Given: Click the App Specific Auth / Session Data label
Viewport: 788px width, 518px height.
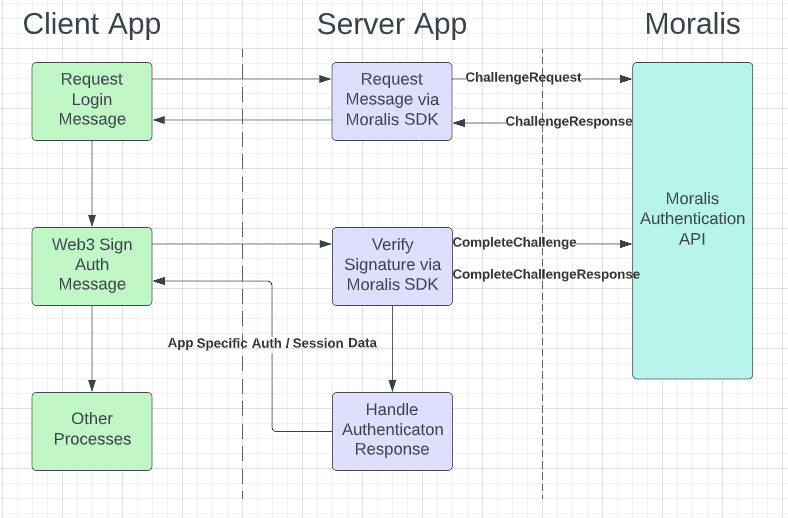Looking at the screenshot, I should pos(272,343).
